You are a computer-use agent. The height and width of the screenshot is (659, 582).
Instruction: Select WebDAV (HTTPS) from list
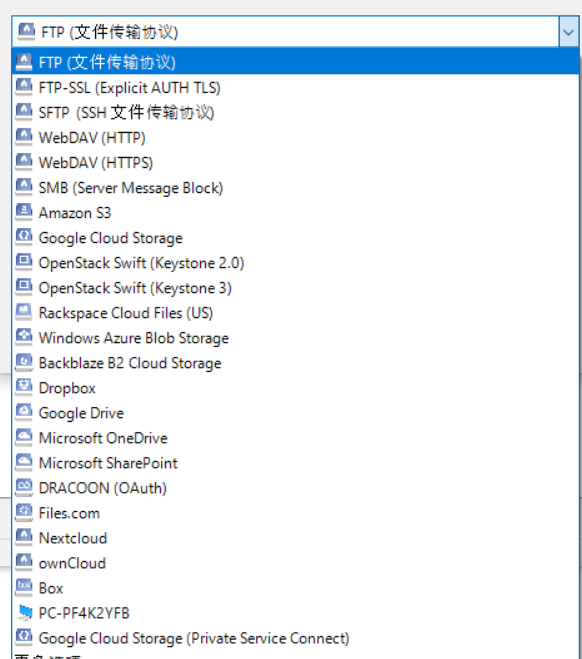click(295, 162)
